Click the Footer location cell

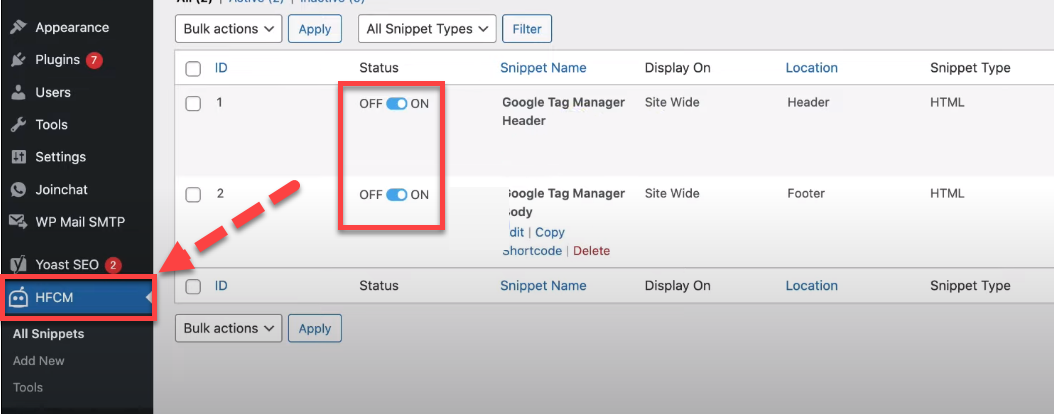tap(807, 194)
